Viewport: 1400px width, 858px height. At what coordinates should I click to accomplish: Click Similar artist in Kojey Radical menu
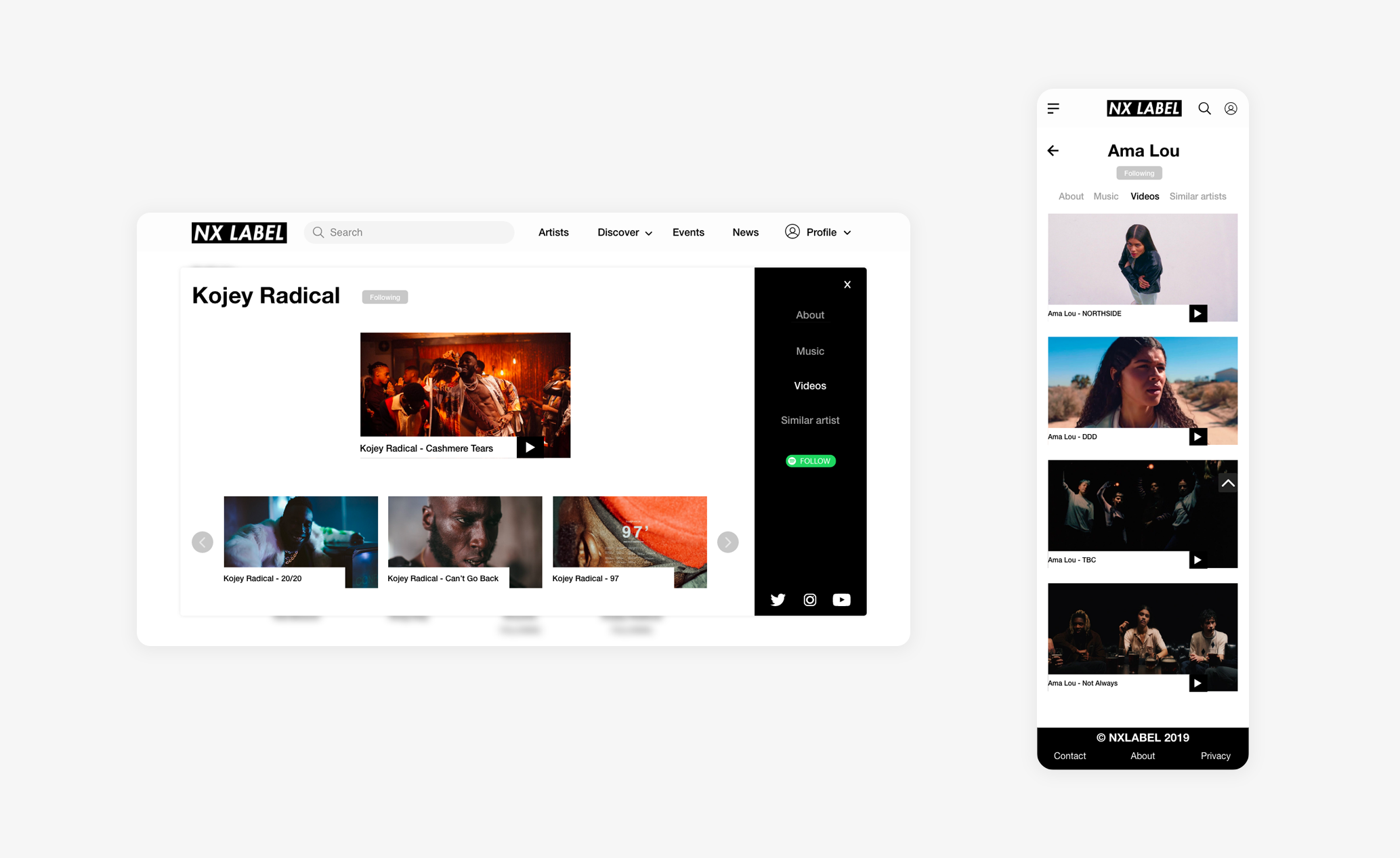pyautogui.click(x=810, y=419)
